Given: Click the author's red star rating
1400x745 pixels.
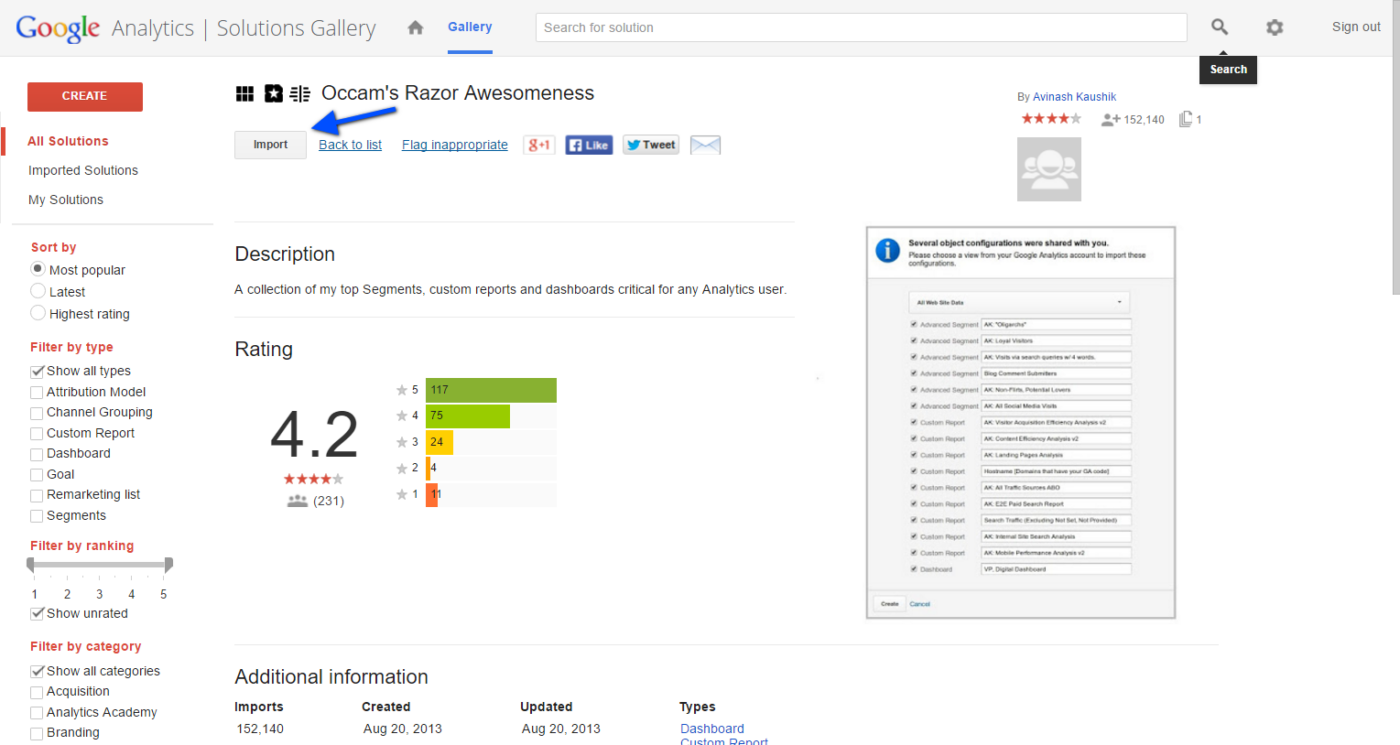Looking at the screenshot, I should [x=1051, y=119].
